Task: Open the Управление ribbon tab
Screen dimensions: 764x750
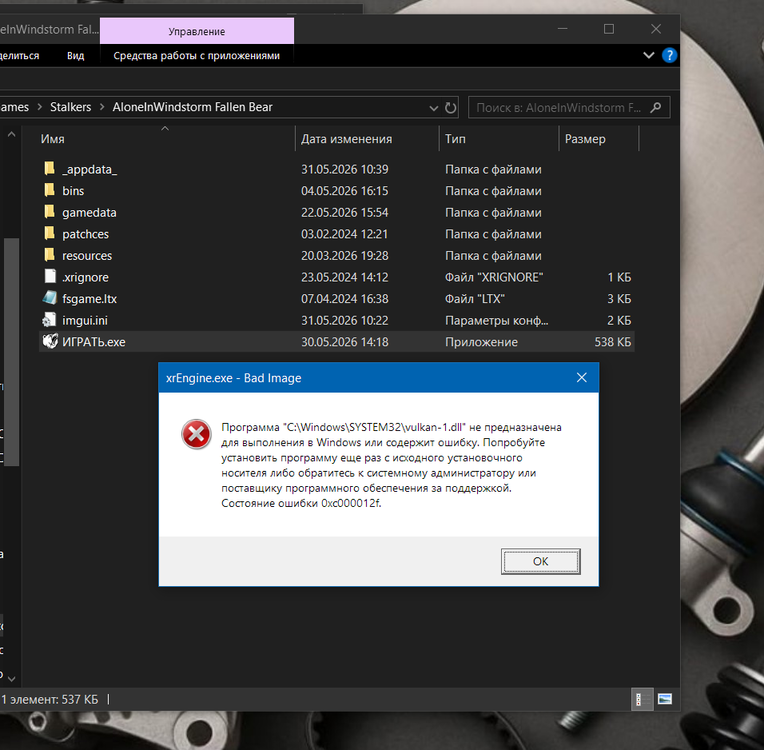Action: [197, 31]
